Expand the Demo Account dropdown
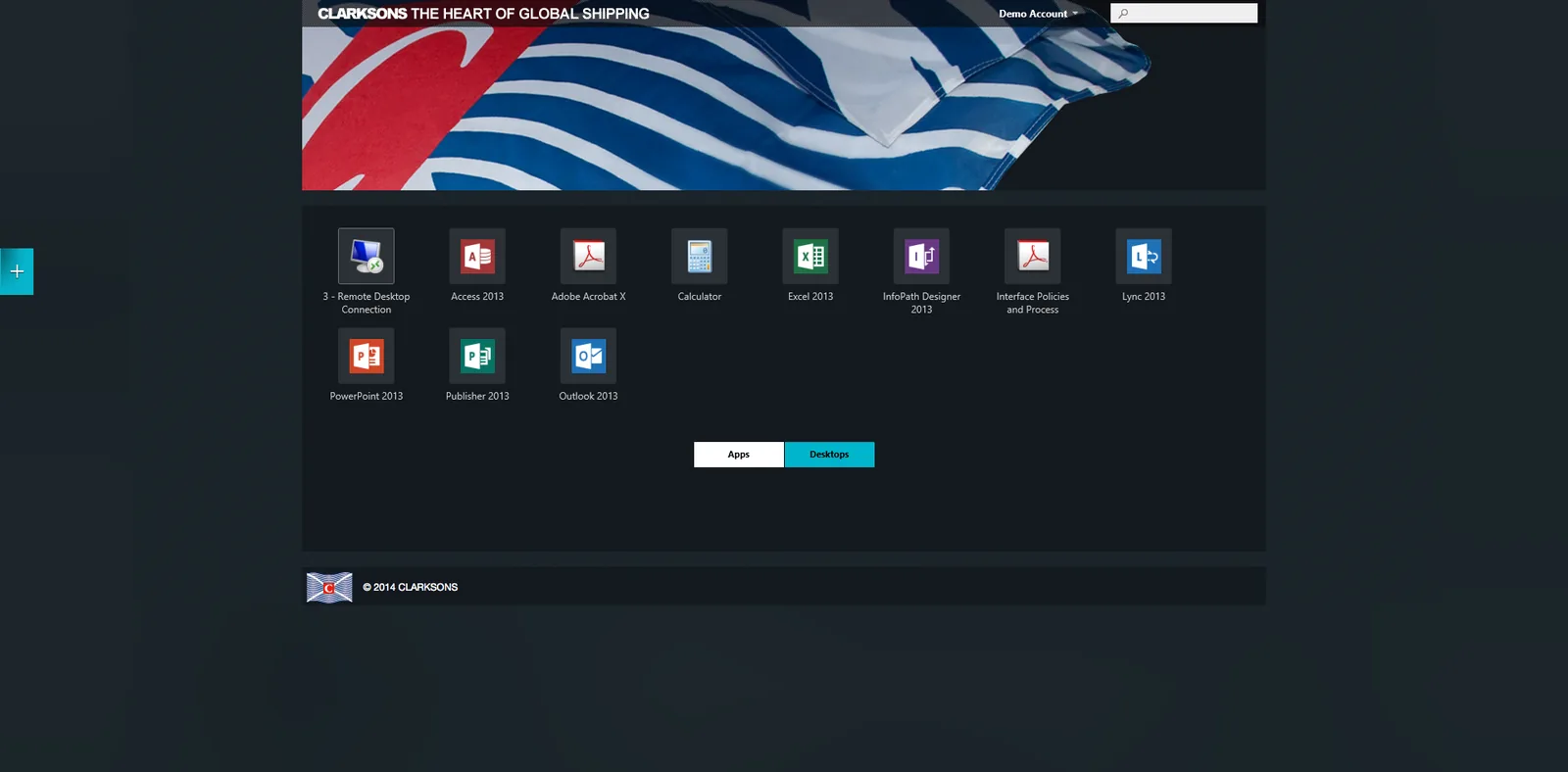1568x772 pixels. click(1039, 14)
